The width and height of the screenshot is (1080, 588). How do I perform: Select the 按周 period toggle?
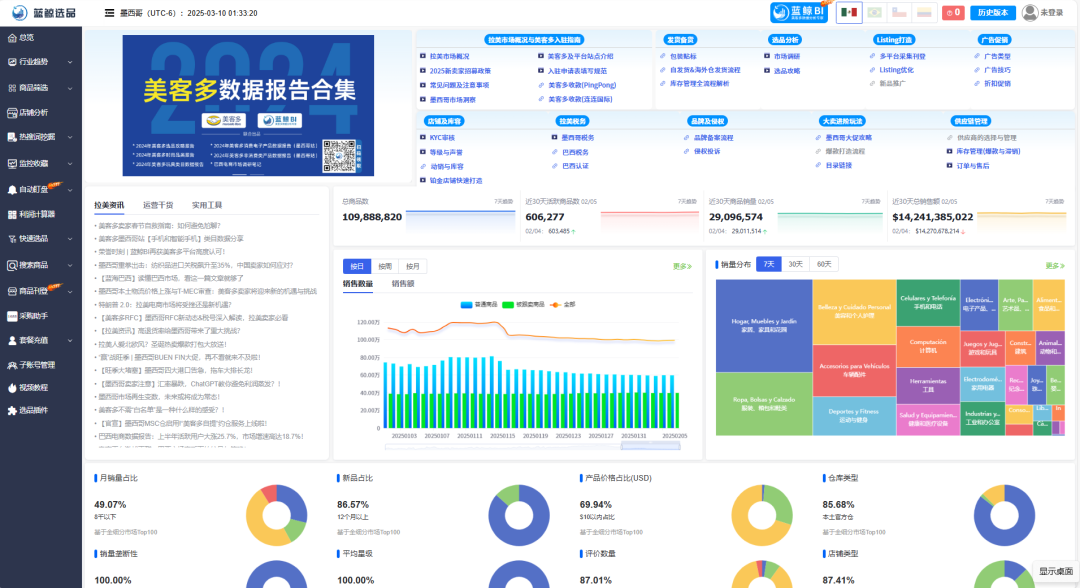pyautogui.click(x=385, y=266)
